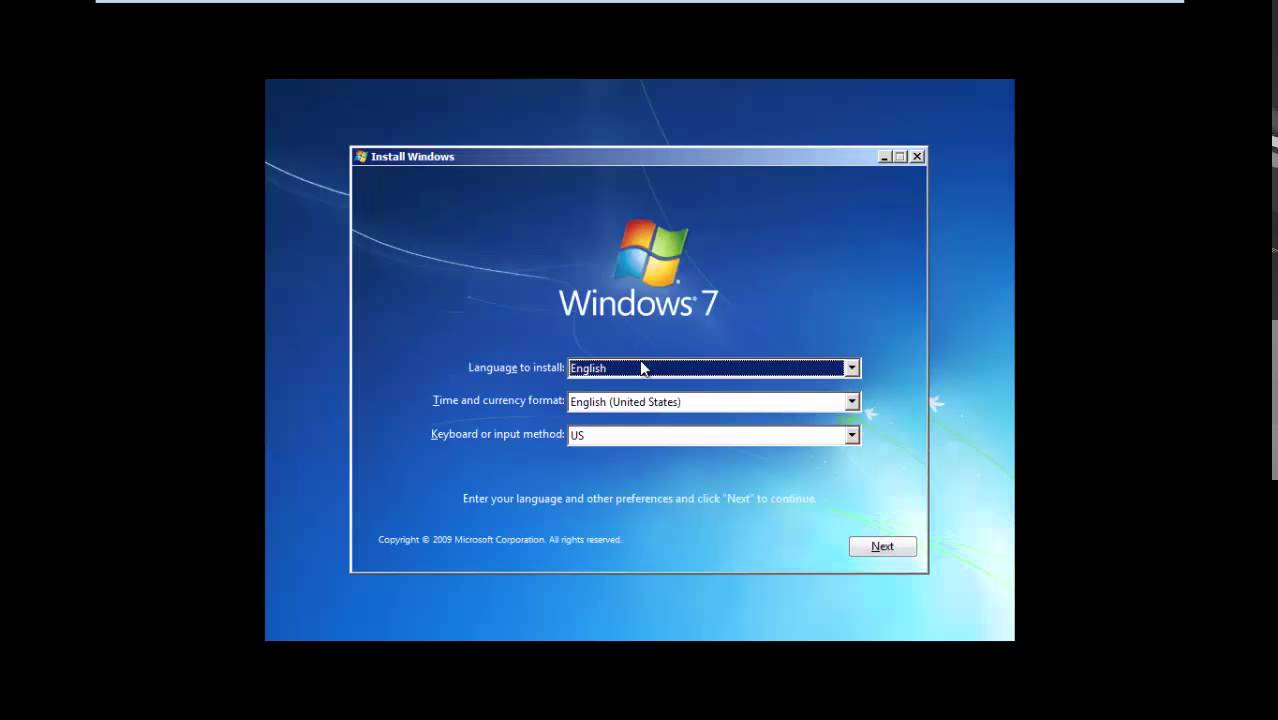Click the Windows 7 flag logo
This screenshot has height=720, width=1278.
(x=651, y=252)
